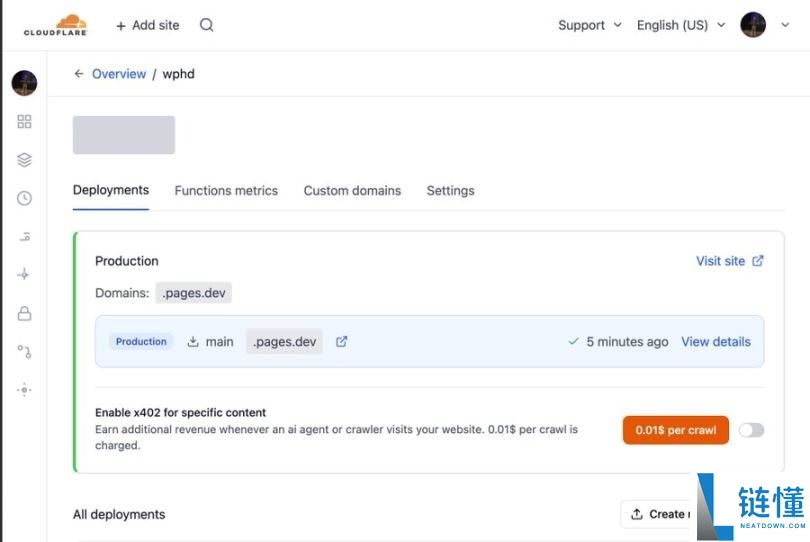Open the padlock security sidebar icon
The height and width of the screenshot is (542, 810).
click(x=24, y=313)
